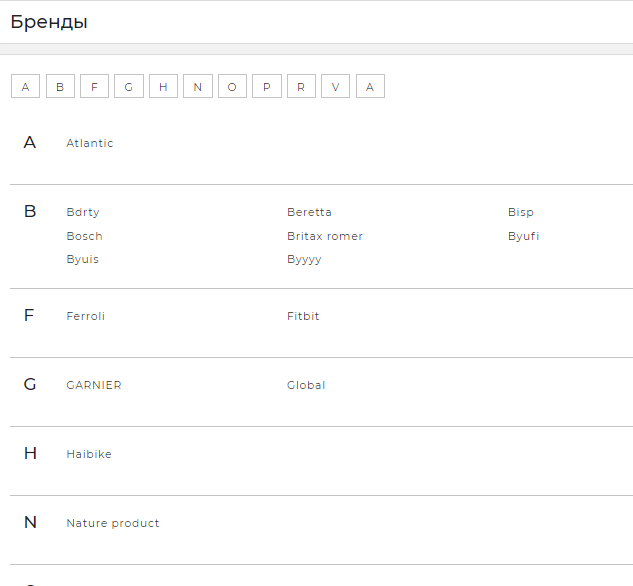
Task: Jump to letter B in the index
Action: (x=60, y=87)
